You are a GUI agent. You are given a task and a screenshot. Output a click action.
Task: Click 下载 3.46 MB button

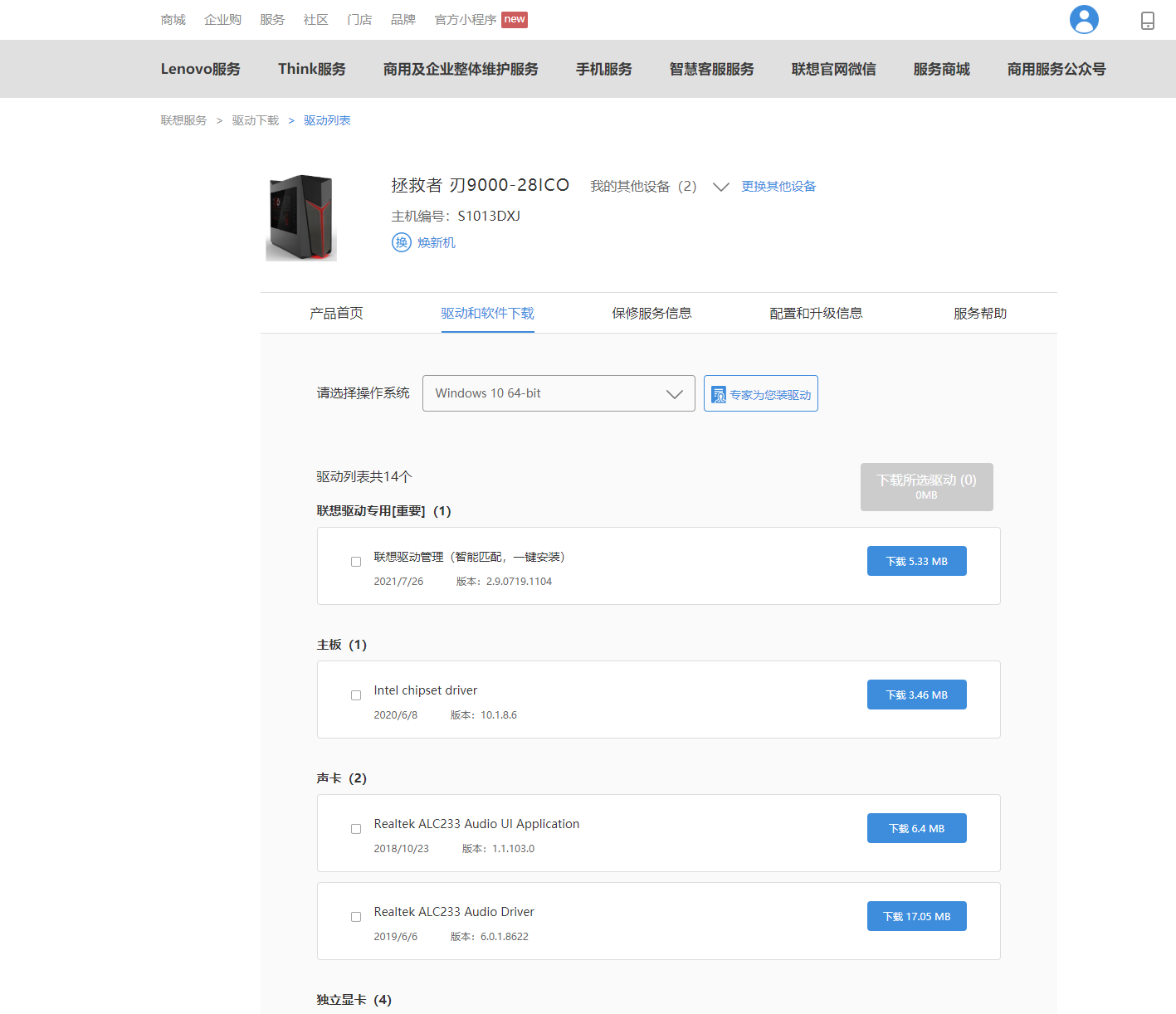tap(917, 695)
